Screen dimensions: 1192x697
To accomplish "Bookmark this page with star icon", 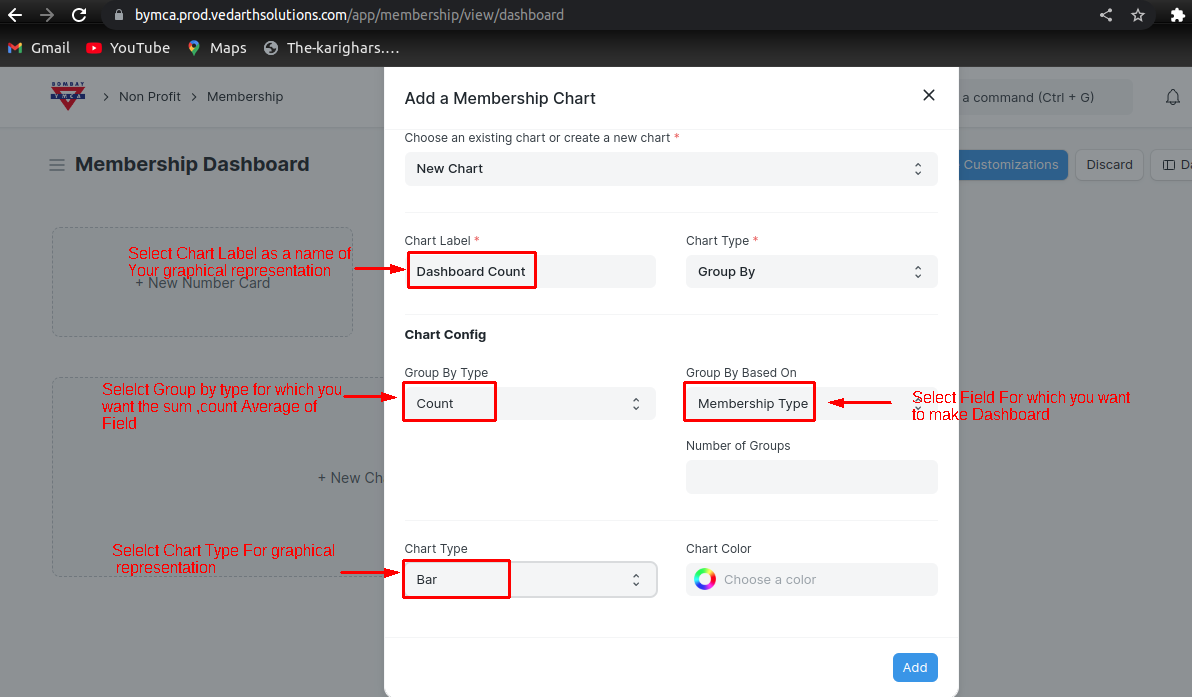I will (1138, 15).
